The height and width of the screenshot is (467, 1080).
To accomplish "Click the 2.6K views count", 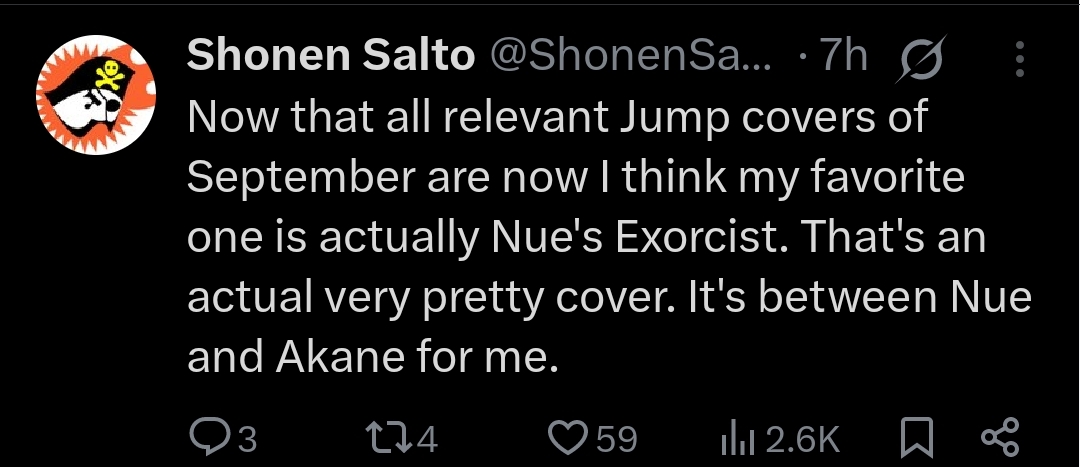I will click(x=802, y=439).
